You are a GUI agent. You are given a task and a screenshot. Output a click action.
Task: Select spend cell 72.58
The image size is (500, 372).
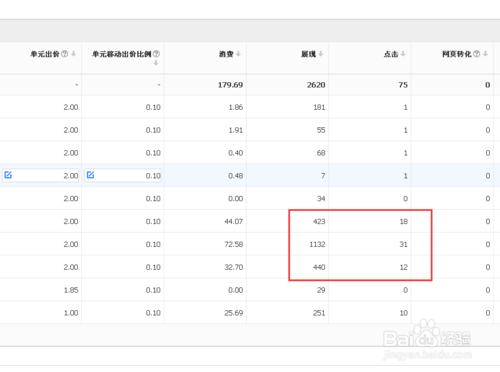pyautogui.click(x=234, y=244)
